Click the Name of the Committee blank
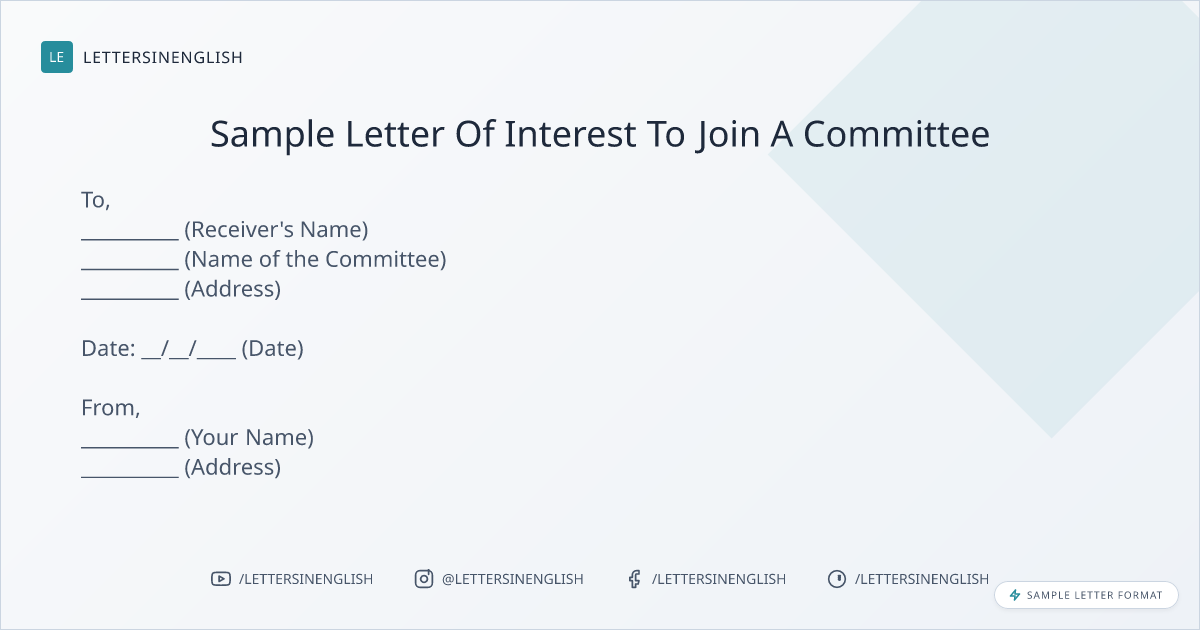Viewport: 1200px width, 630px height. [x=130, y=263]
